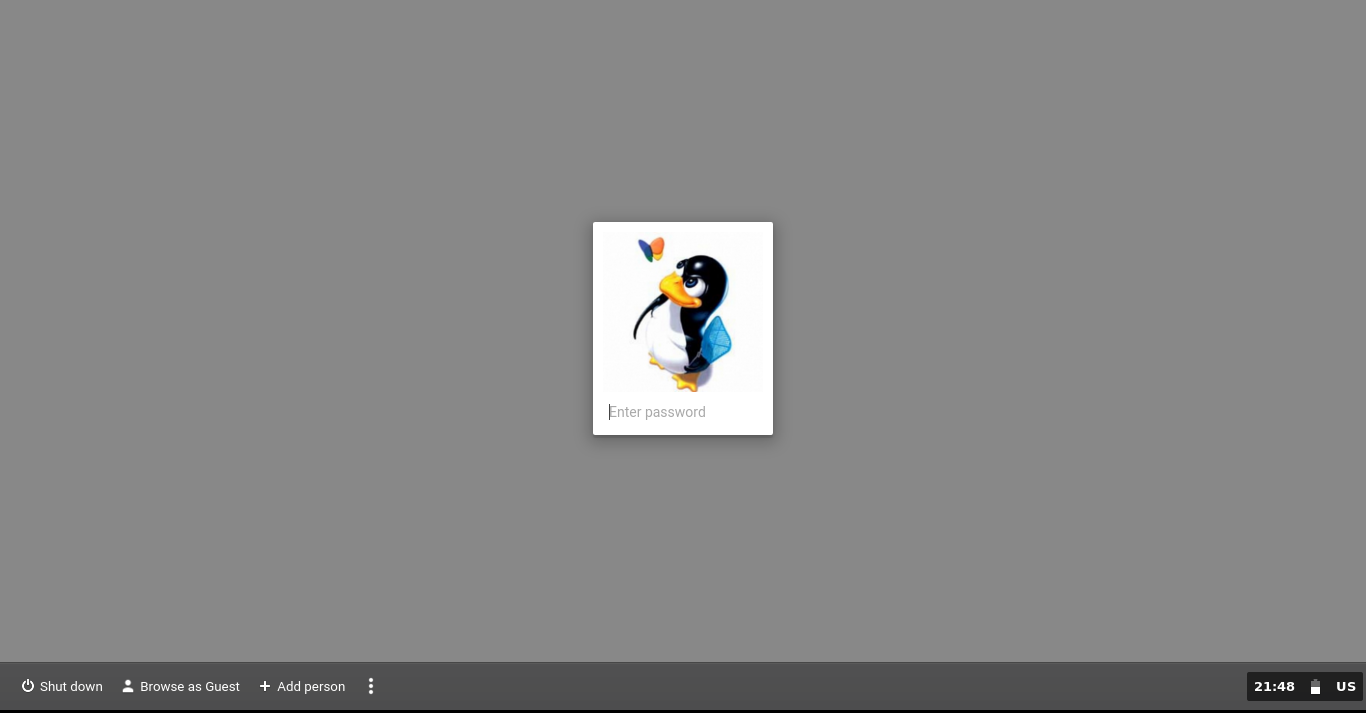This screenshot has width=1366, height=713.
Task: Click the plus icon on Add person
Action: (x=265, y=686)
